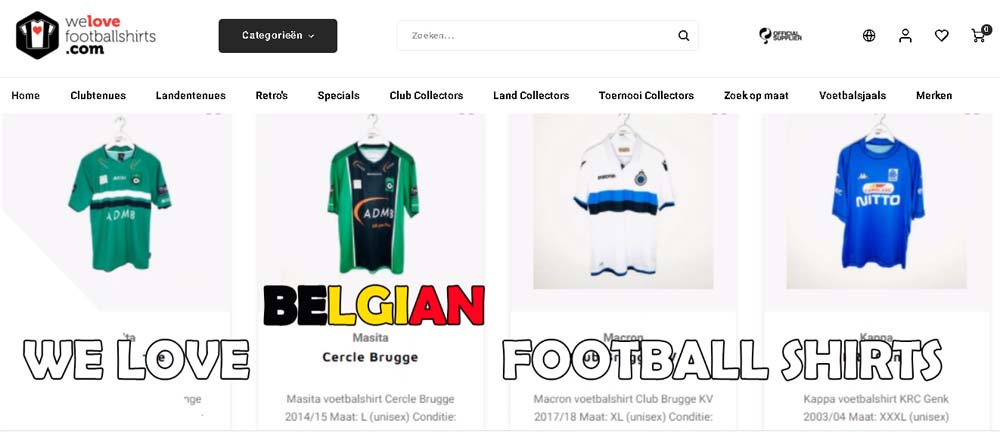Open the language globe icon

(869, 36)
